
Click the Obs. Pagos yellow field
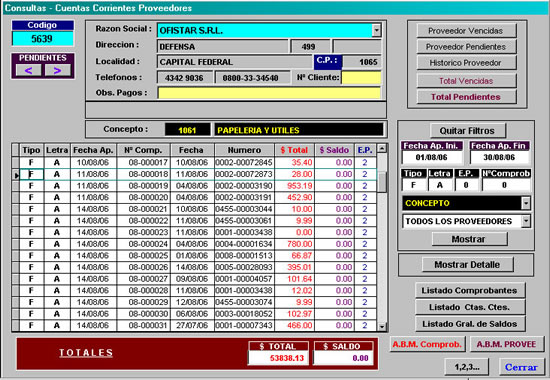[269, 93]
